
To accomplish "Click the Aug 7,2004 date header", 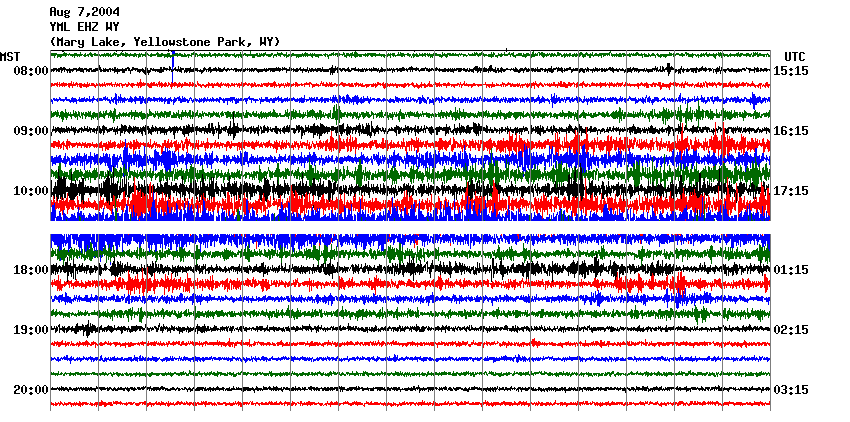I will coord(91,12).
